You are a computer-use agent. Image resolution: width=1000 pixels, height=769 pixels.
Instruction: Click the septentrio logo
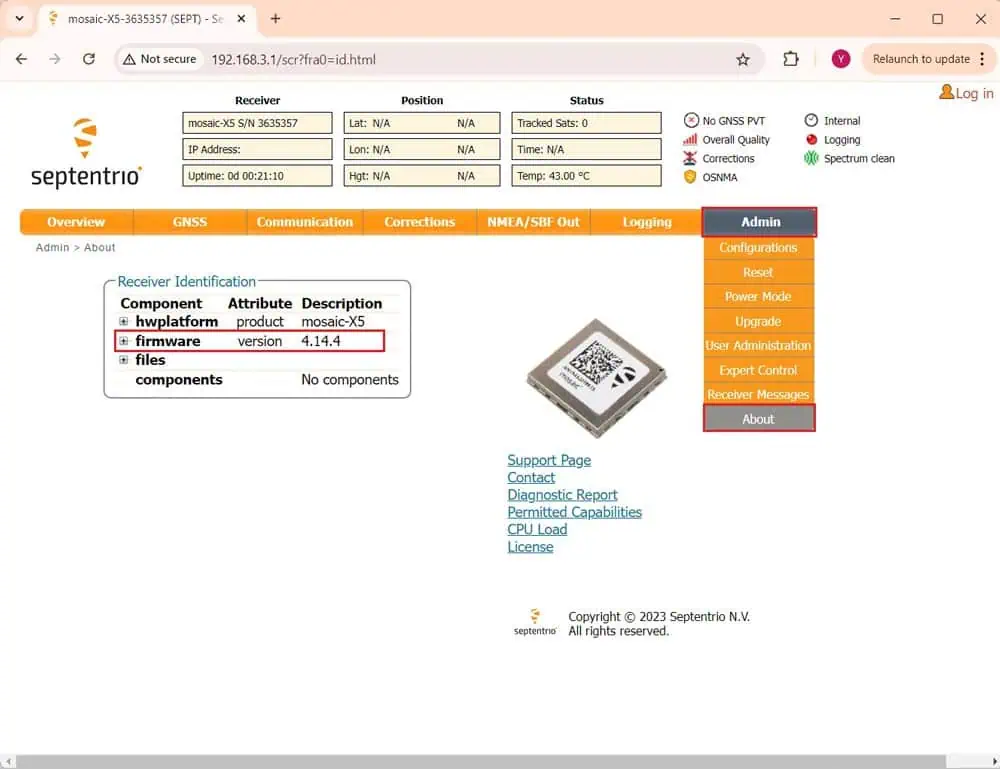click(x=85, y=150)
